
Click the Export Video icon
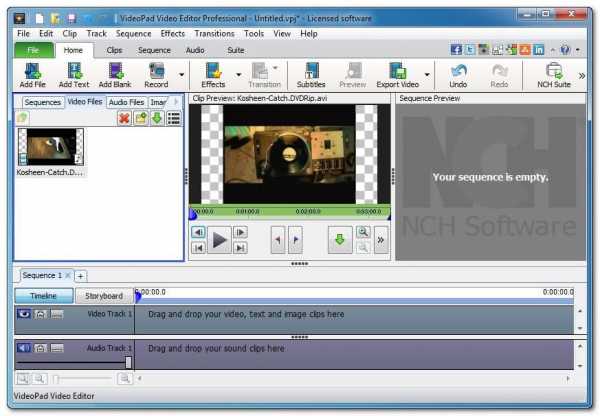[398, 75]
